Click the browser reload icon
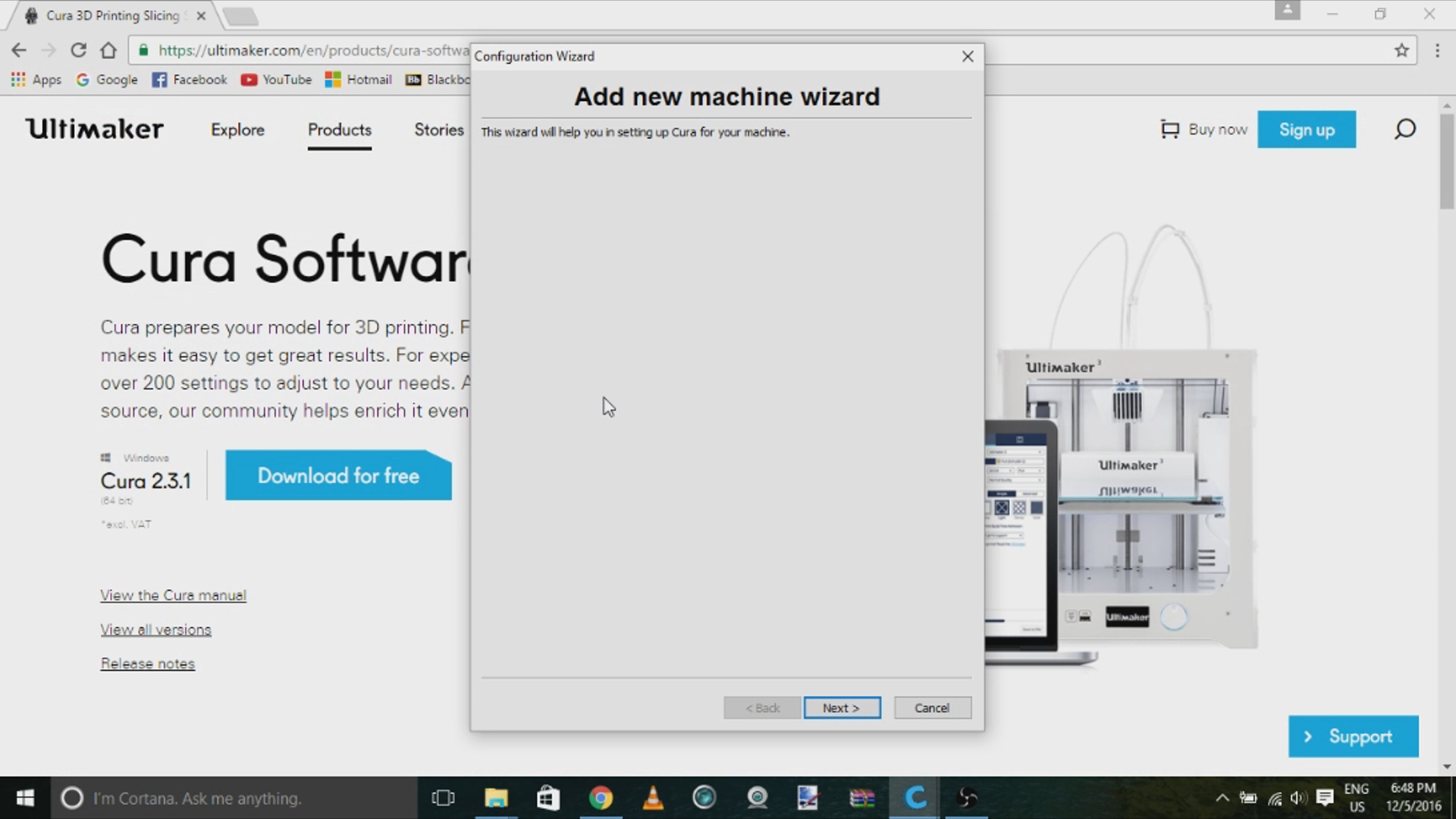Screen dimensions: 1456x819 click(78, 50)
